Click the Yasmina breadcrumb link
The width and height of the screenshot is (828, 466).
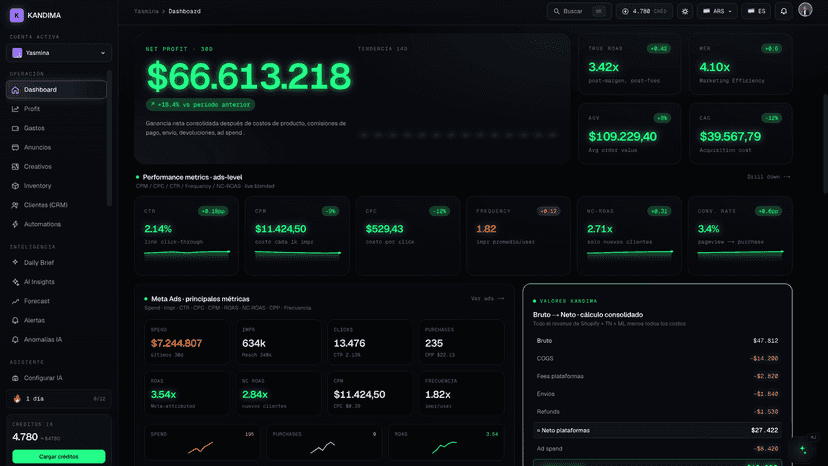[146, 11]
